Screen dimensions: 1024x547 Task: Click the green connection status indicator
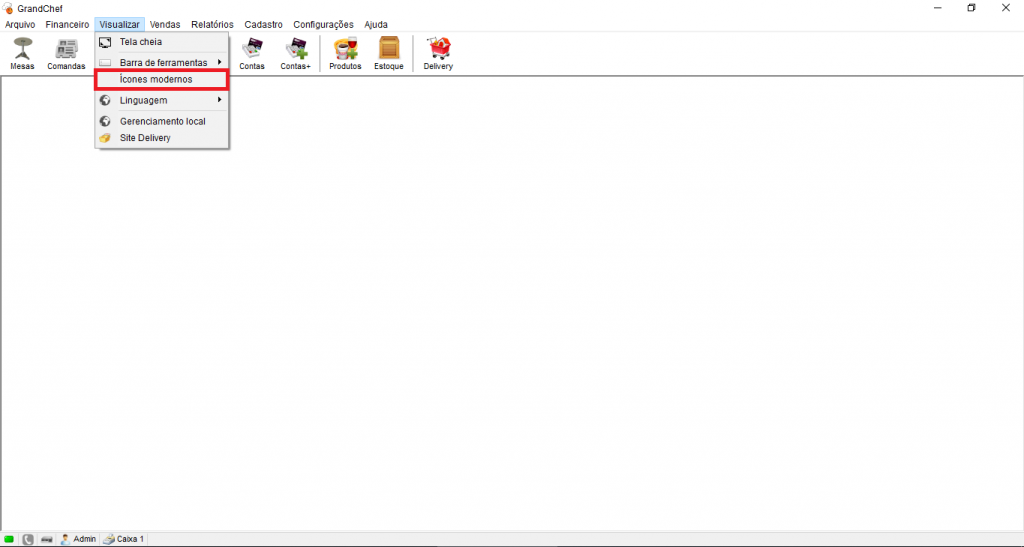(9, 539)
